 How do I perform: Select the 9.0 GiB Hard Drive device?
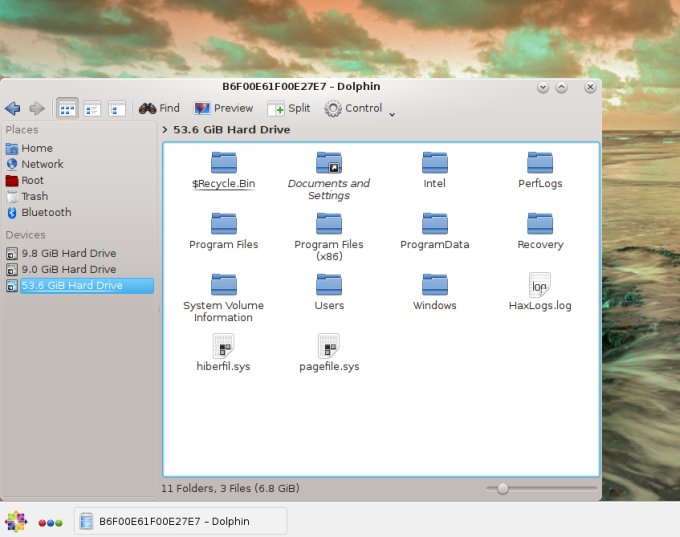coord(61,269)
